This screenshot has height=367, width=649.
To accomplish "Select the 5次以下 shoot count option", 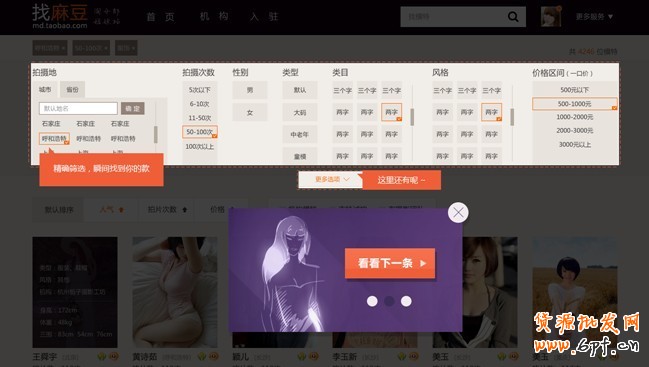I will coord(200,90).
